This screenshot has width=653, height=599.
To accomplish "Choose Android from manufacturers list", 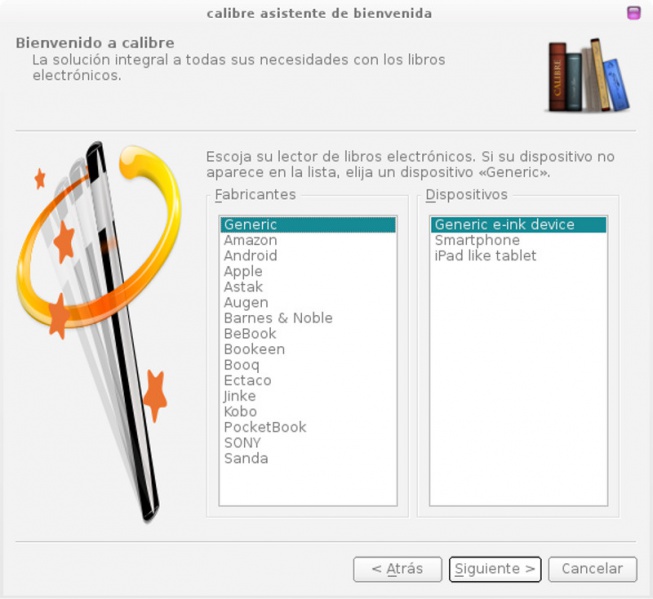I will click(x=308, y=256).
